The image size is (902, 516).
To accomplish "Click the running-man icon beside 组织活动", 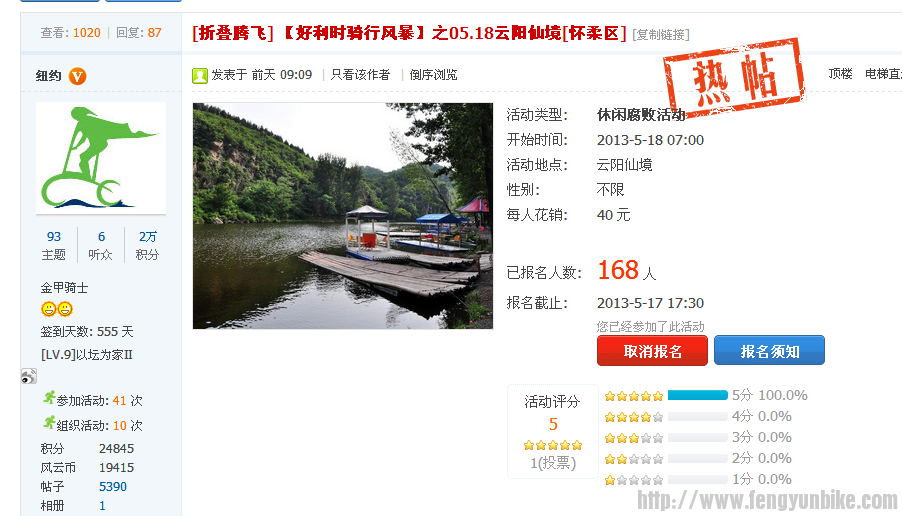I will pyautogui.click(x=49, y=423).
